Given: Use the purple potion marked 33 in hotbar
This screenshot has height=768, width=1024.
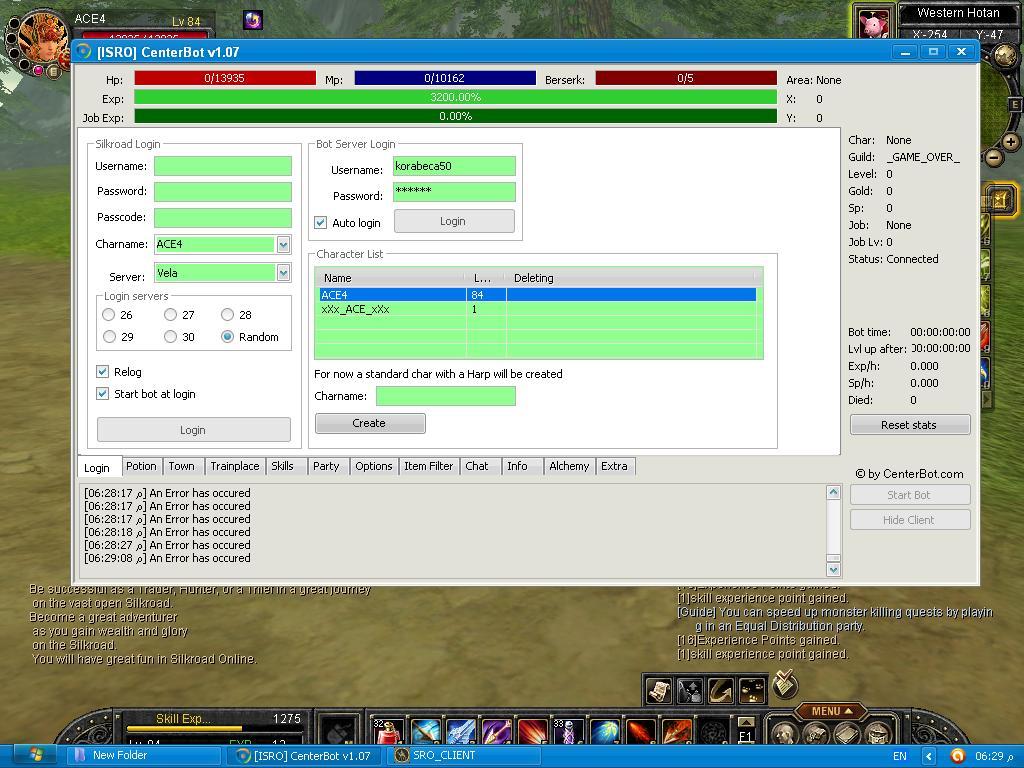Looking at the screenshot, I should [x=568, y=732].
